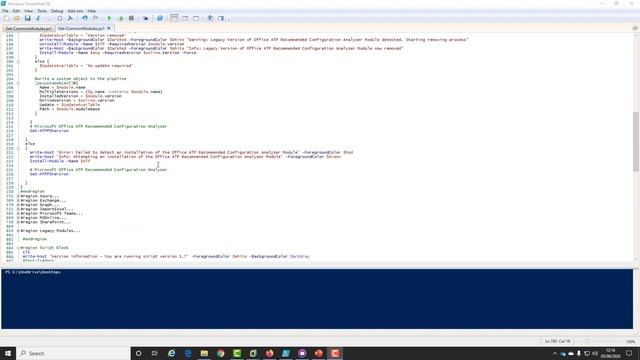
Task: Launch PowerShell.exe from the blue console icon
Action: (160, 18)
